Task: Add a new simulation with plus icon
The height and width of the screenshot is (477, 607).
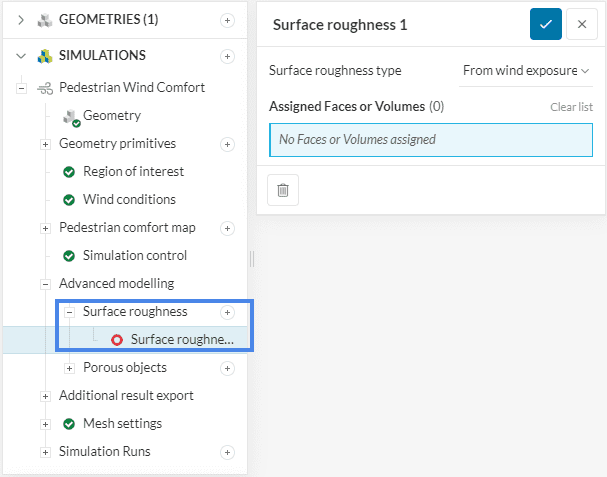Action: 227,56
